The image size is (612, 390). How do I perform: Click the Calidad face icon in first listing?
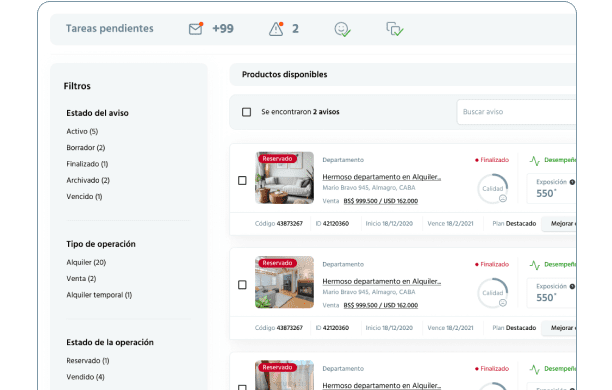point(503,199)
